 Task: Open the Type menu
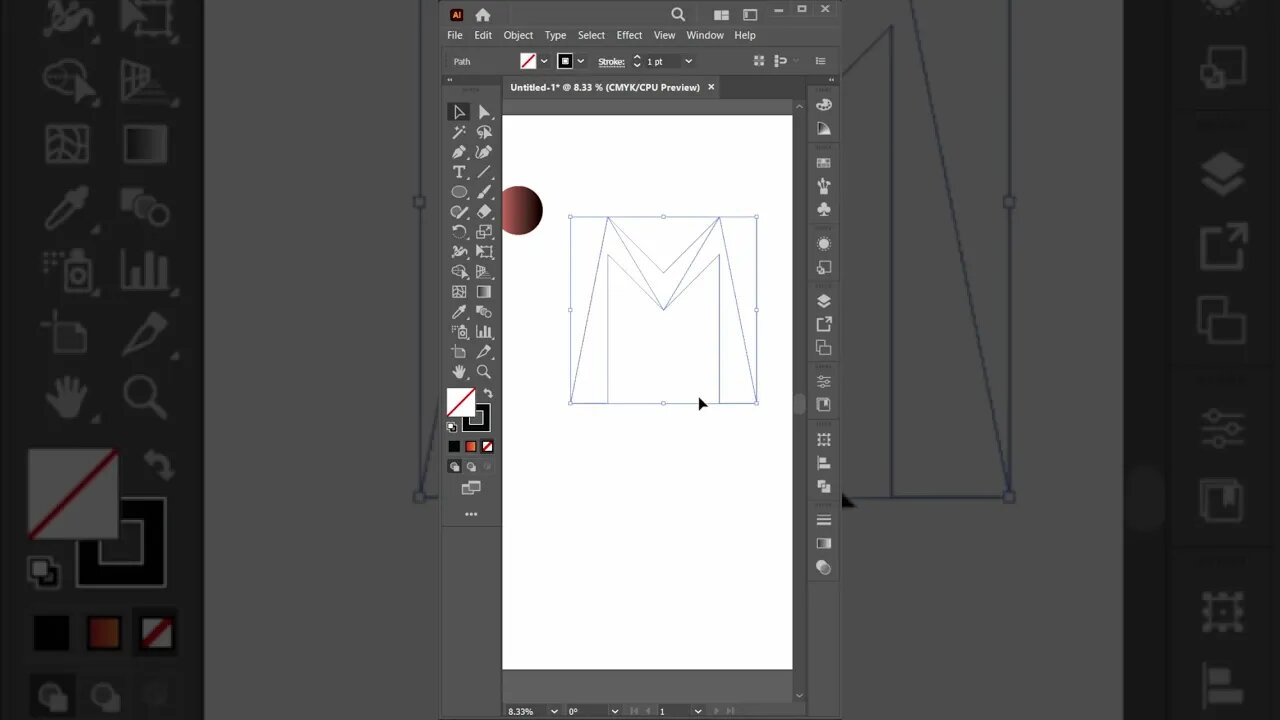(555, 35)
